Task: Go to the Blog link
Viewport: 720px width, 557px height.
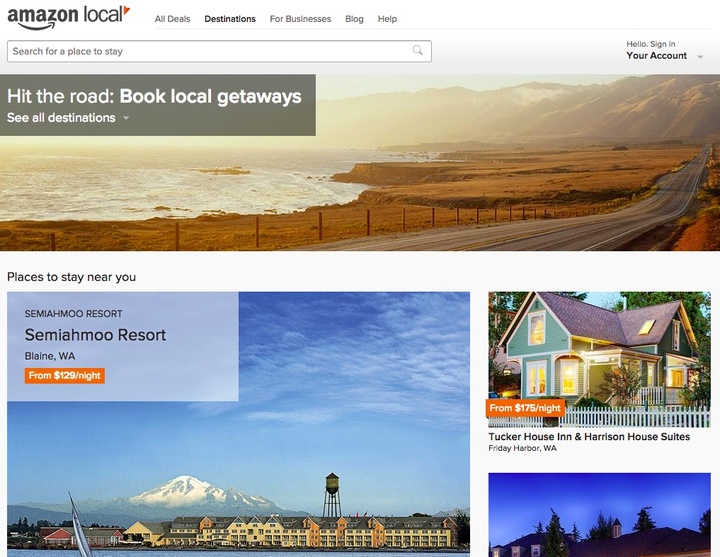Action: point(354,19)
